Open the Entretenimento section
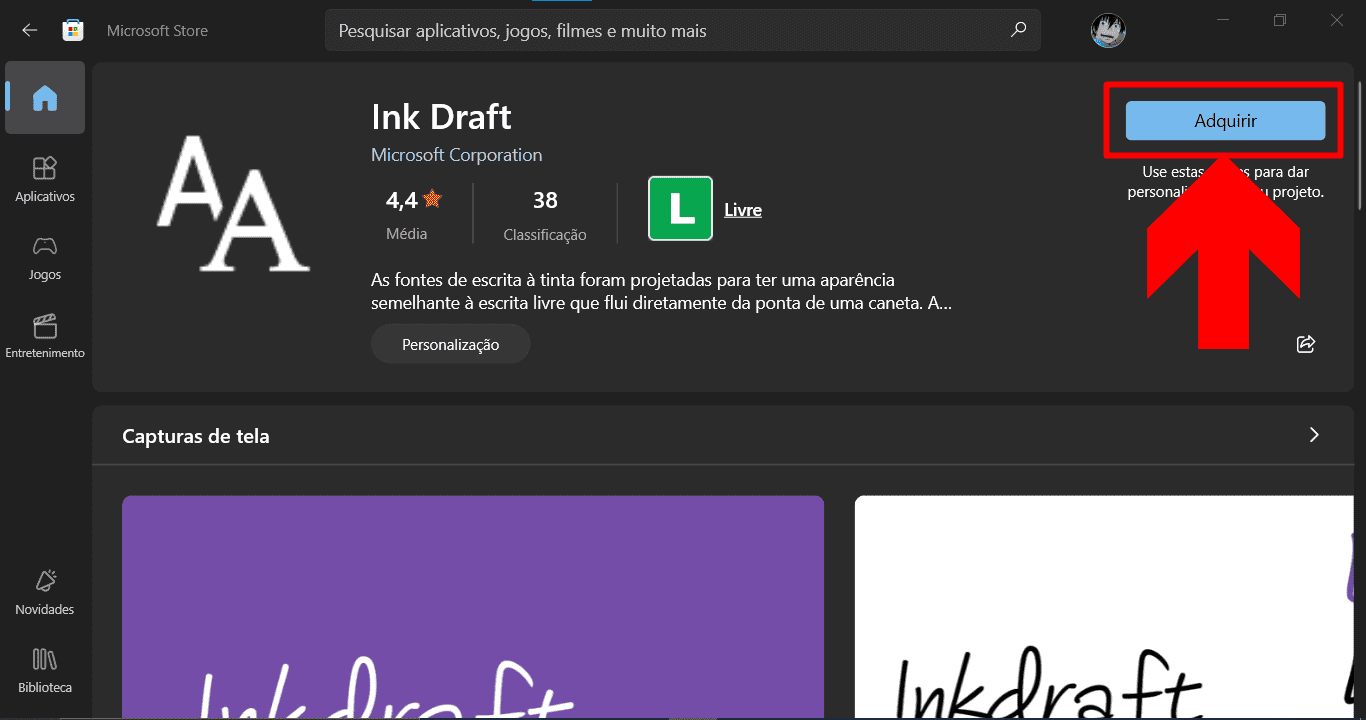Screen dimensions: 1366x720 (45, 336)
